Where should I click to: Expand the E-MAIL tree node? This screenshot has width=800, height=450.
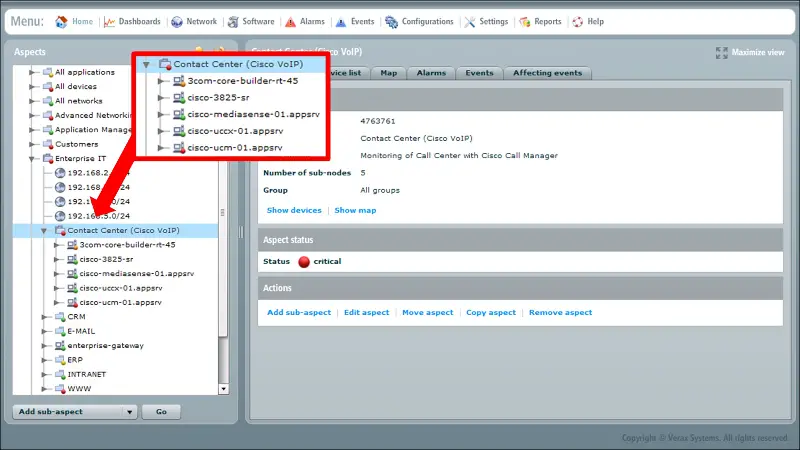click(45, 331)
